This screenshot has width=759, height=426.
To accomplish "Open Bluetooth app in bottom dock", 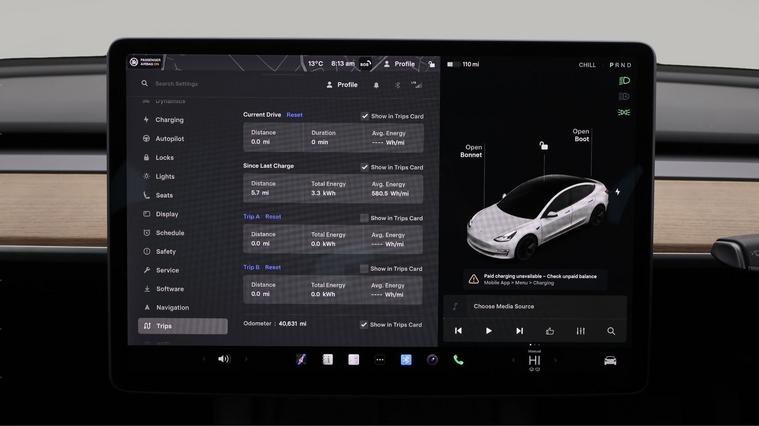I will click(406, 360).
